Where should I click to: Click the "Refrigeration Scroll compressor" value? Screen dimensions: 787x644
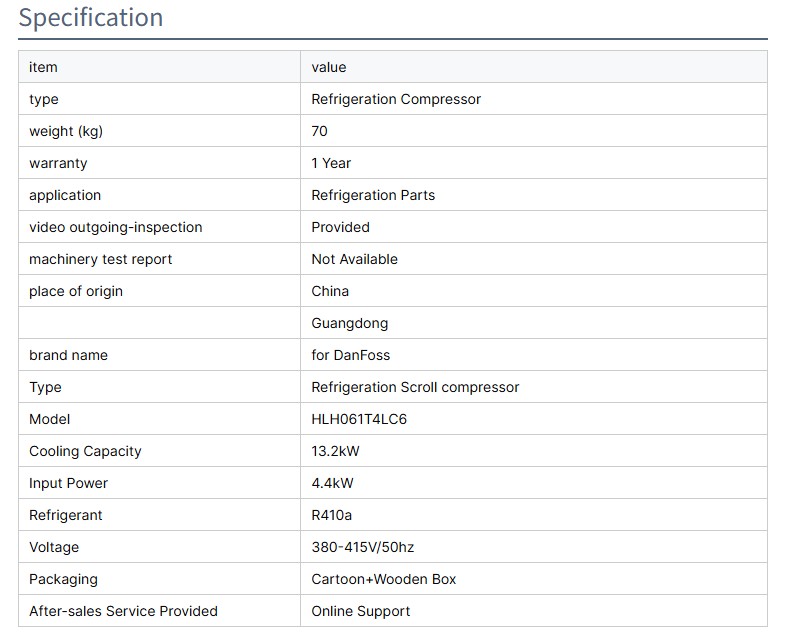click(x=415, y=387)
